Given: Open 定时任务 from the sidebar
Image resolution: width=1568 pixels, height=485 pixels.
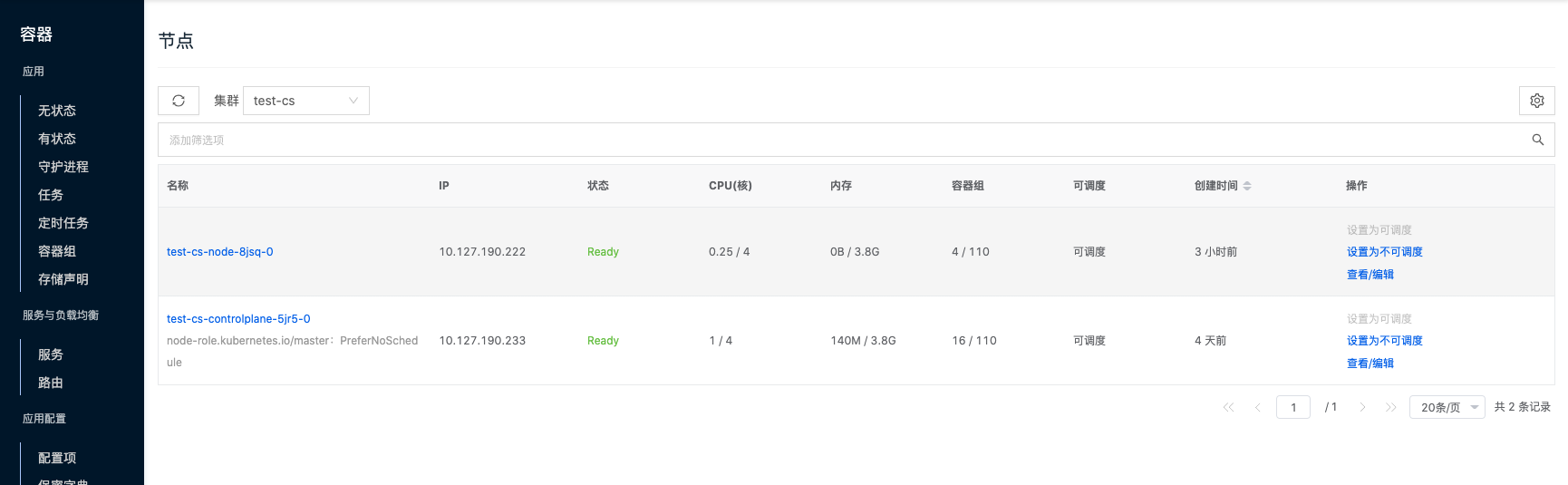Looking at the screenshot, I should (x=63, y=223).
